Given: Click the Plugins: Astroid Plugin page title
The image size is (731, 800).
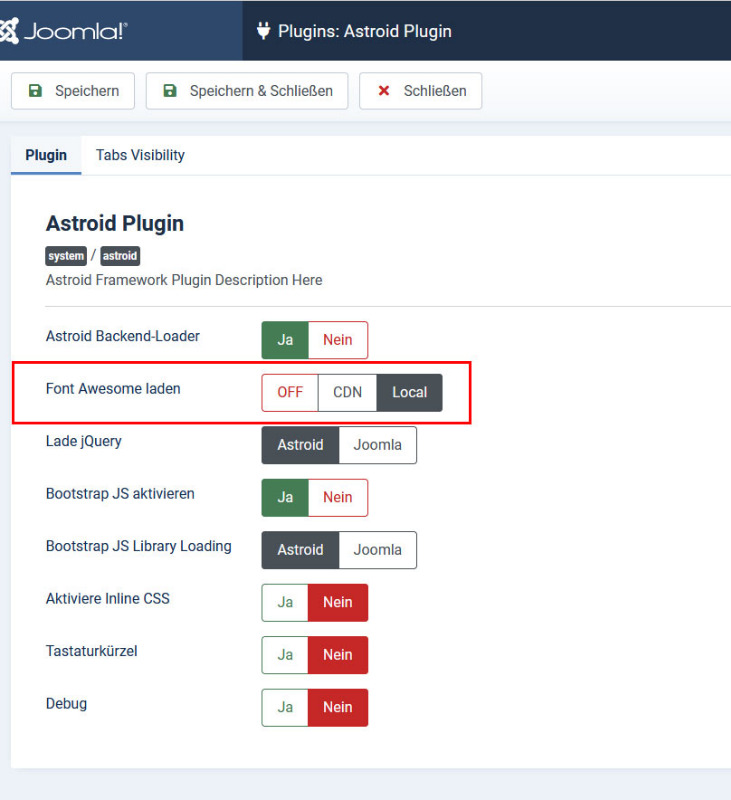Looking at the screenshot, I should 365,31.
